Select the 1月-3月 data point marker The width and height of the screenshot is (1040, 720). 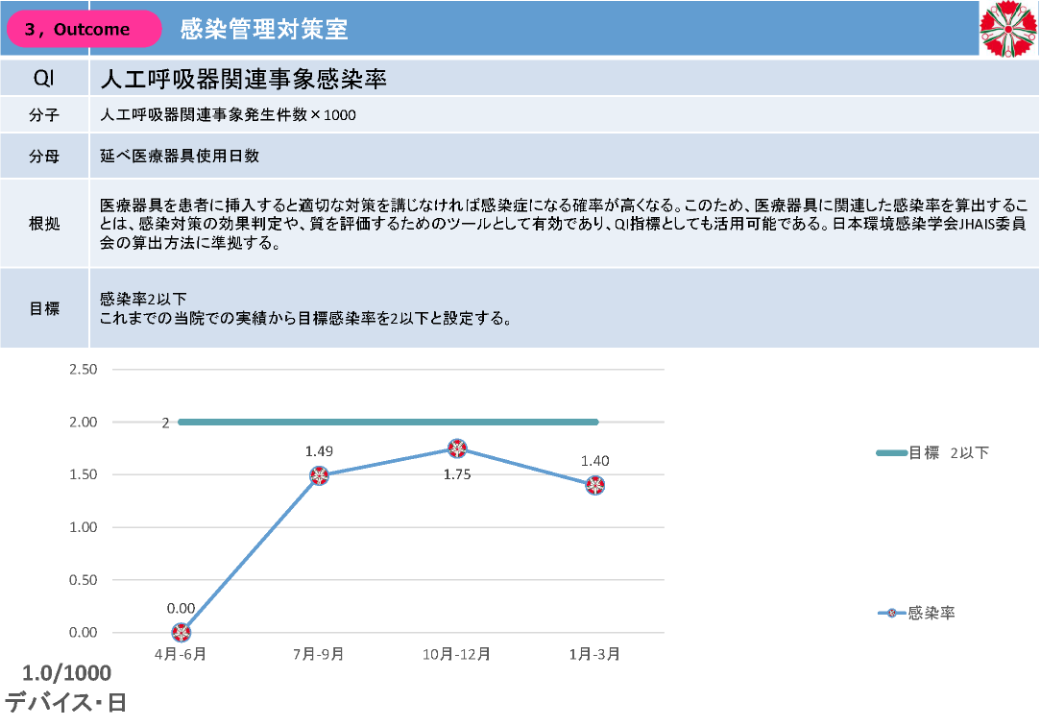pyautogui.click(x=595, y=485)
